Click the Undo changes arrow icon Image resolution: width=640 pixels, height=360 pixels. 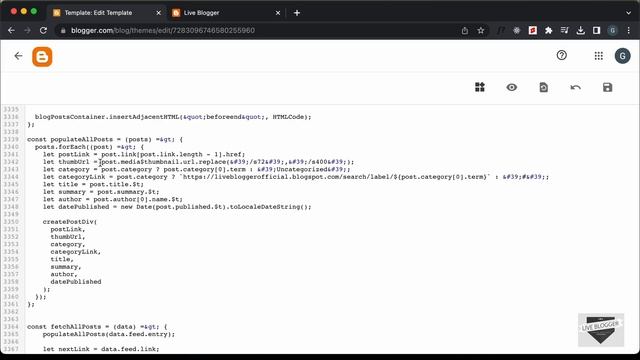pyautogui.click(x=576, y=87)
